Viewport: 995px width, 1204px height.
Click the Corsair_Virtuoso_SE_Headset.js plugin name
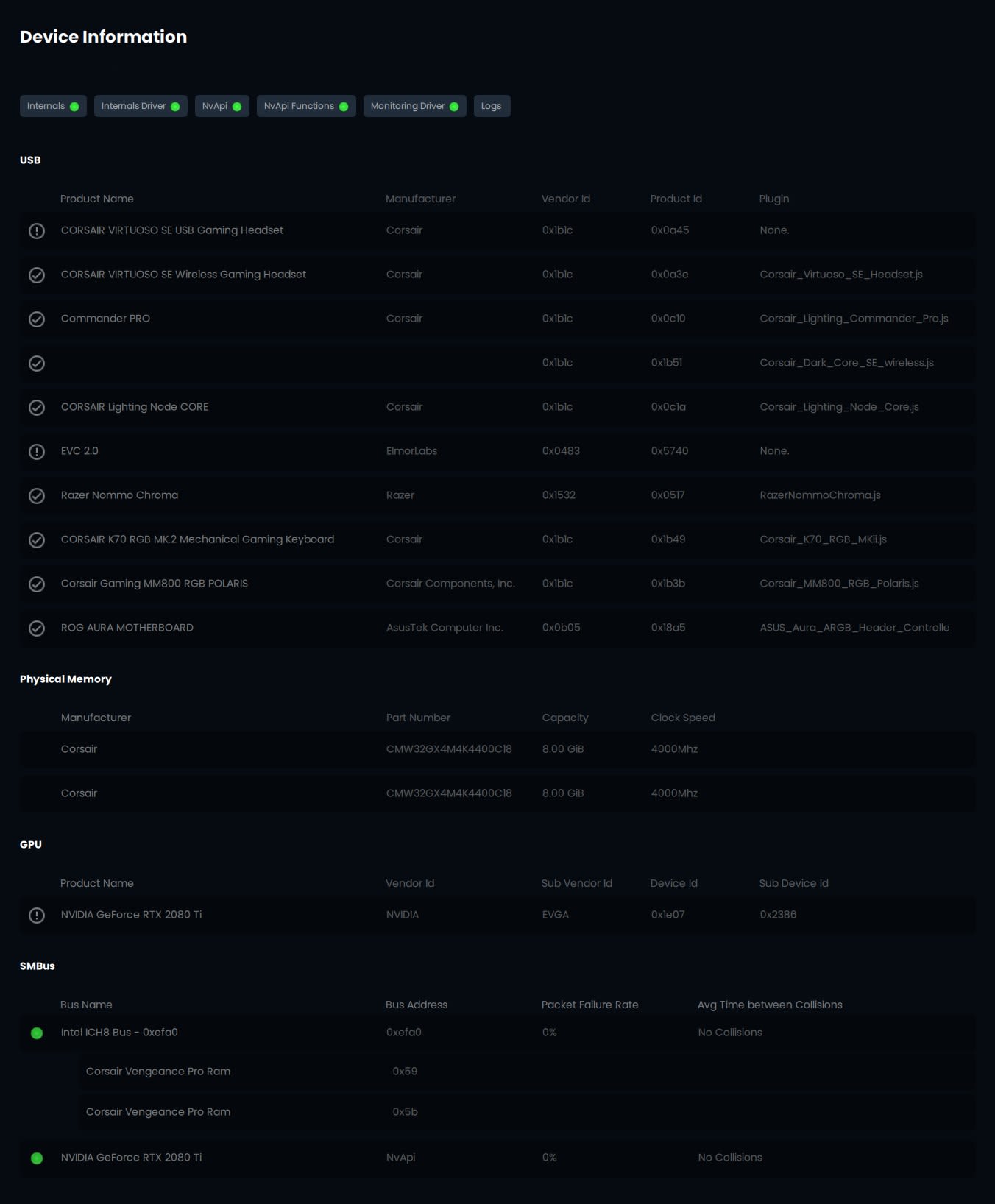pyautogui.click(x=841, y=275)
